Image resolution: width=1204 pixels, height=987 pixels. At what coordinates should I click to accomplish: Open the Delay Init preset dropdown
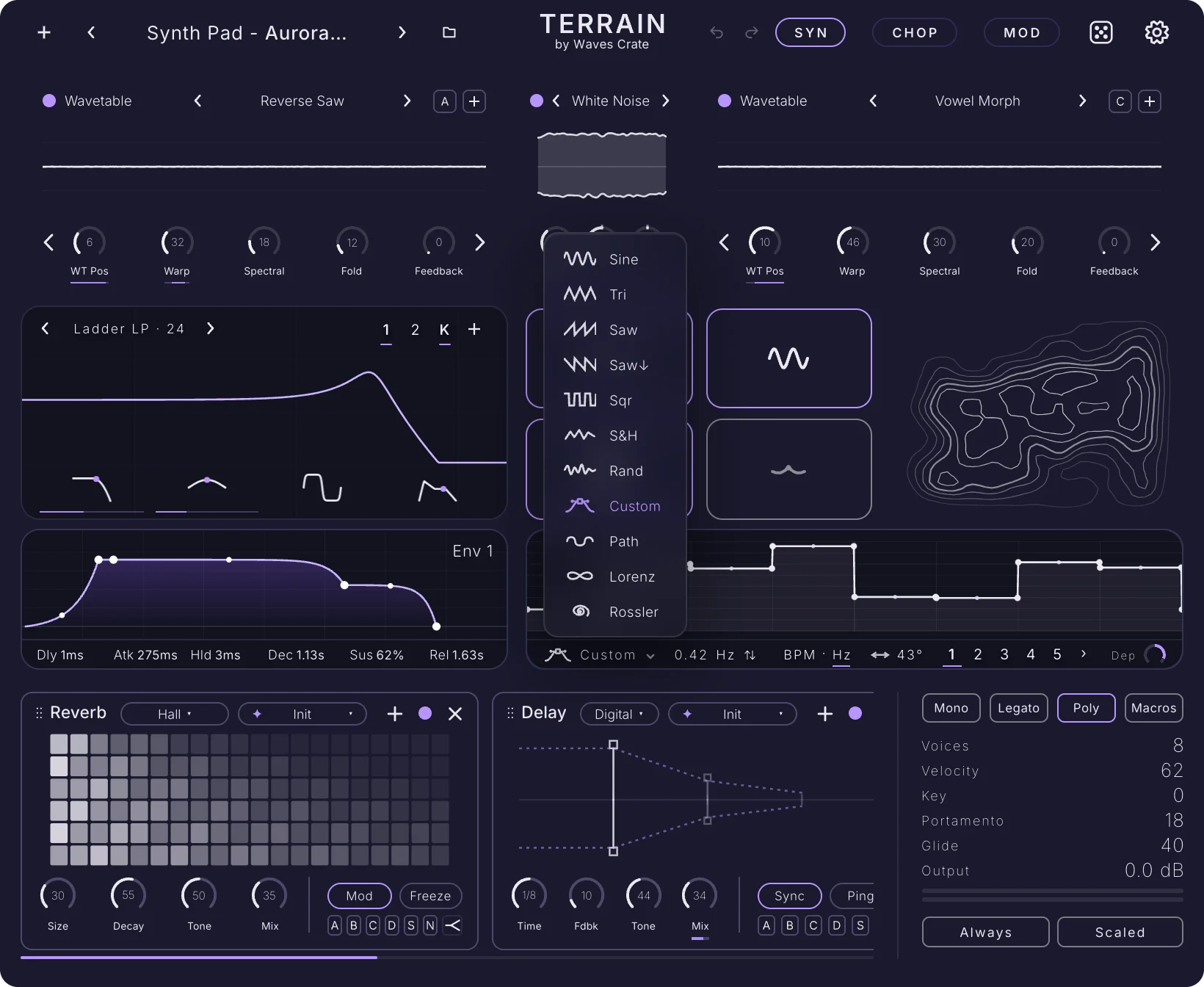733,714
